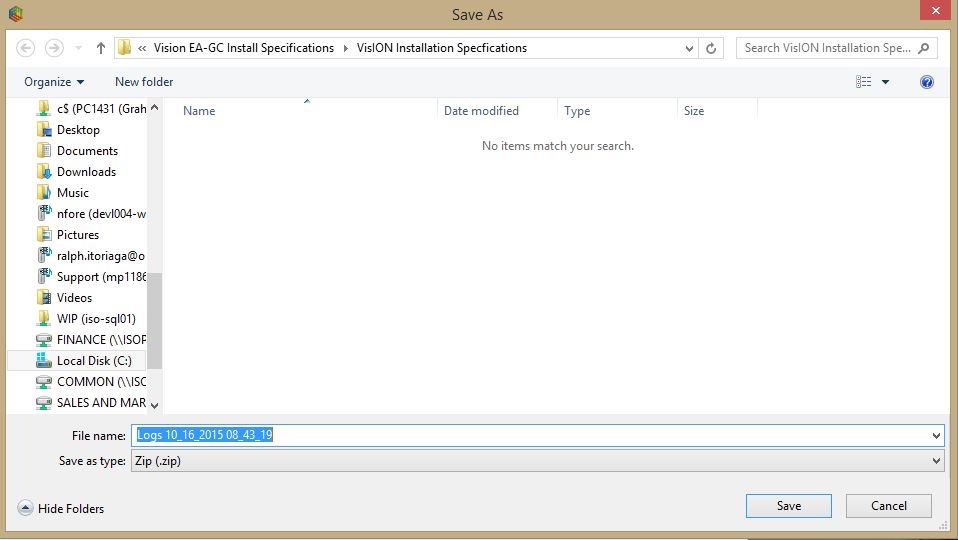Sort by Date modified column header

tap(481, 111)
